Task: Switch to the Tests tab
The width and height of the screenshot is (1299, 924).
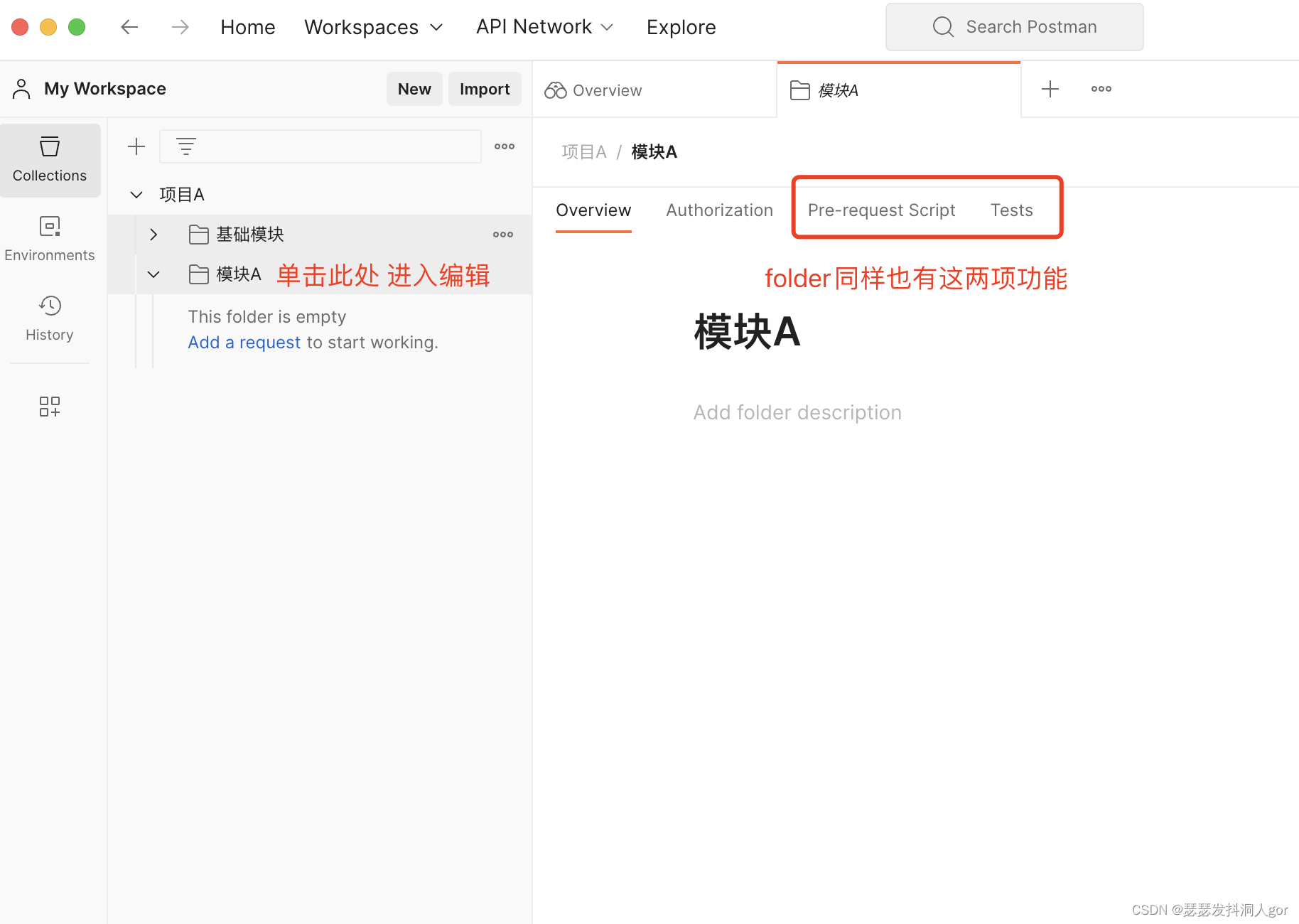Action: coord(1012,210)
